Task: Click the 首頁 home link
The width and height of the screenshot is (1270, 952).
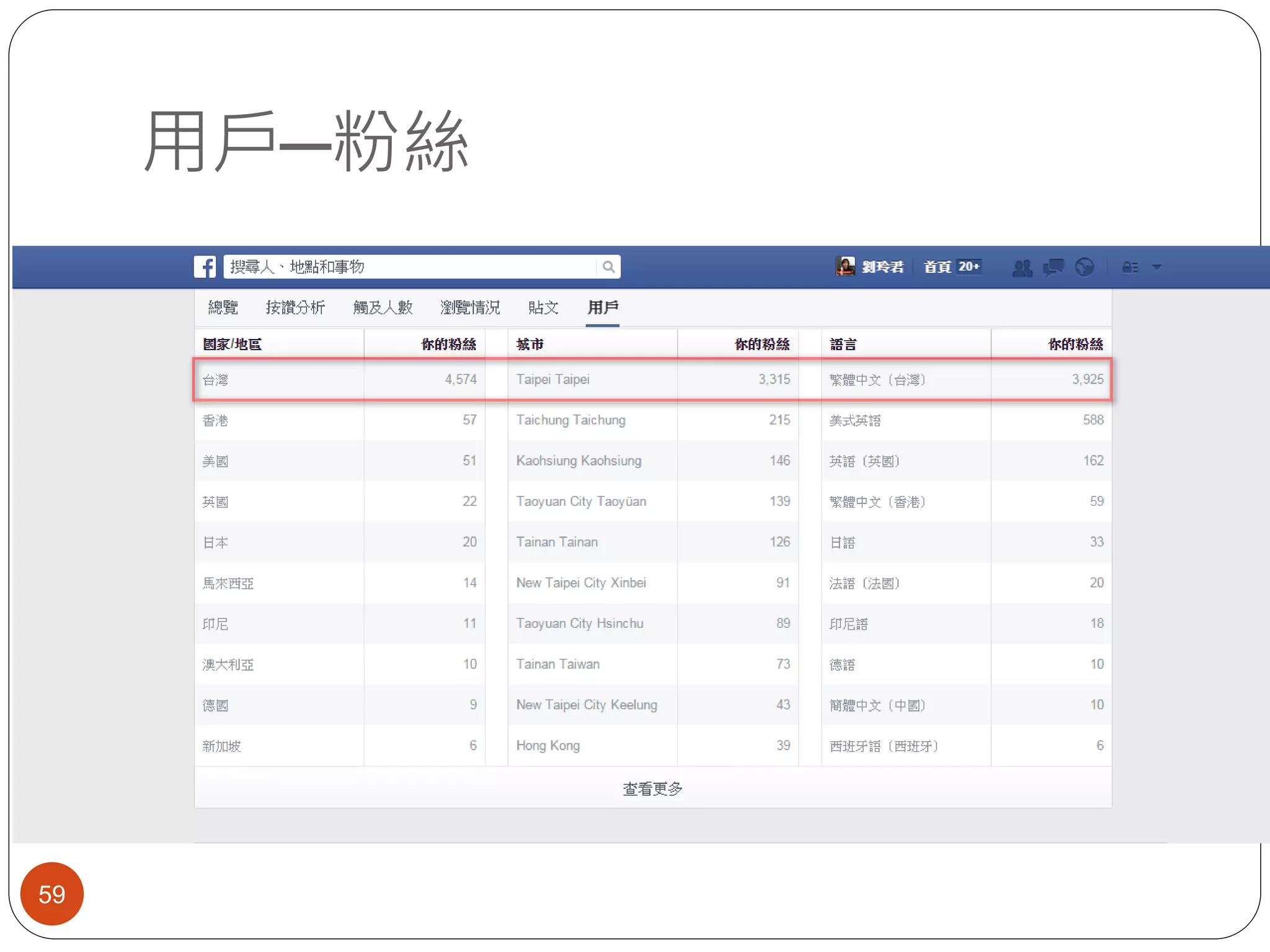Action: point(937,267)
